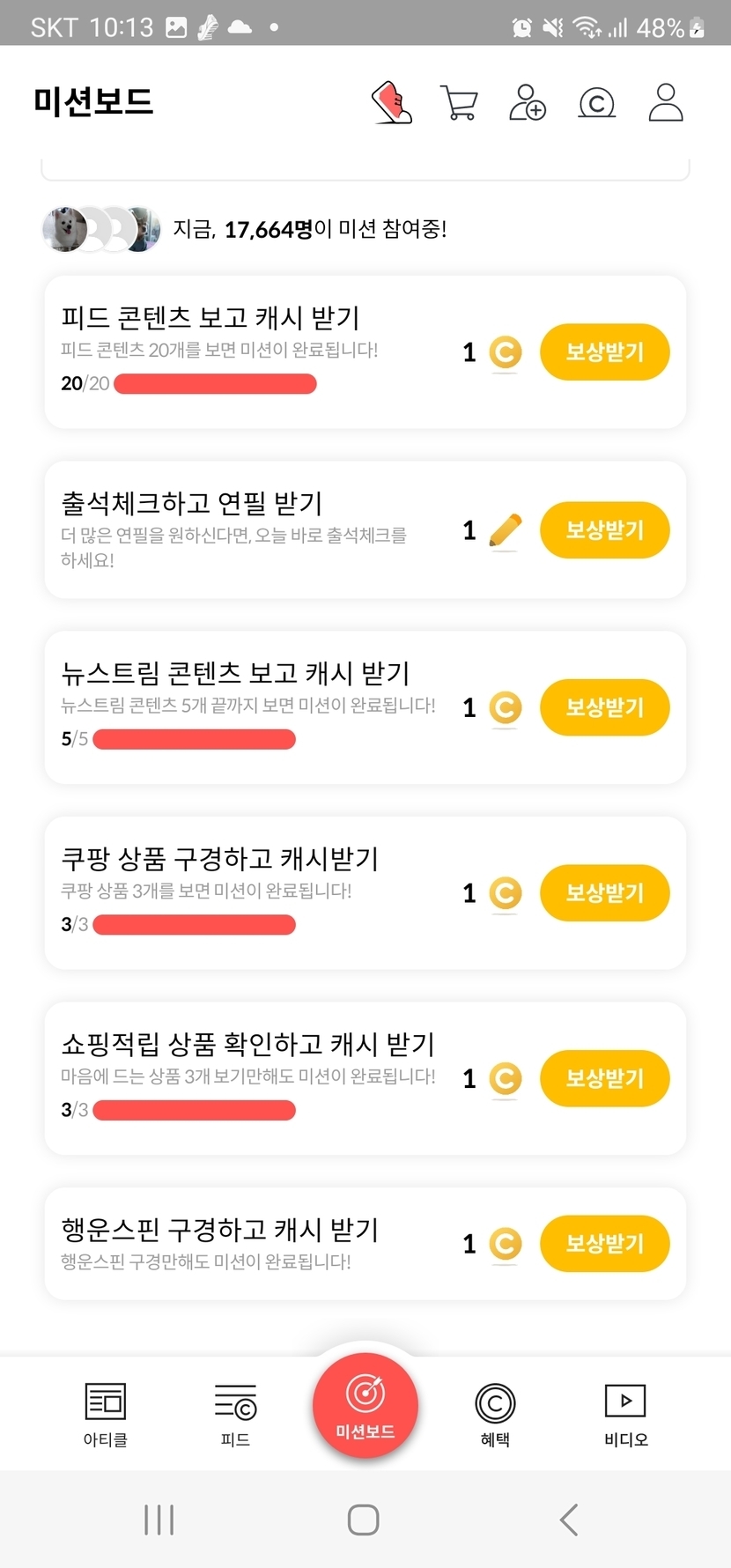Image resolution: width=731 pixels, height=1568 pixels.
Task: Tap the red sneaker icon in header
Action: [x=393, y=102]
